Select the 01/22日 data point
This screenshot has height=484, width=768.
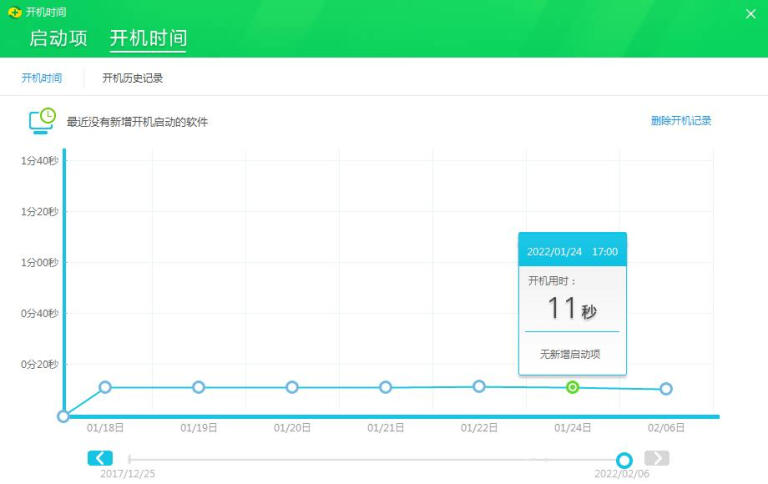click(x=479, y=386)
